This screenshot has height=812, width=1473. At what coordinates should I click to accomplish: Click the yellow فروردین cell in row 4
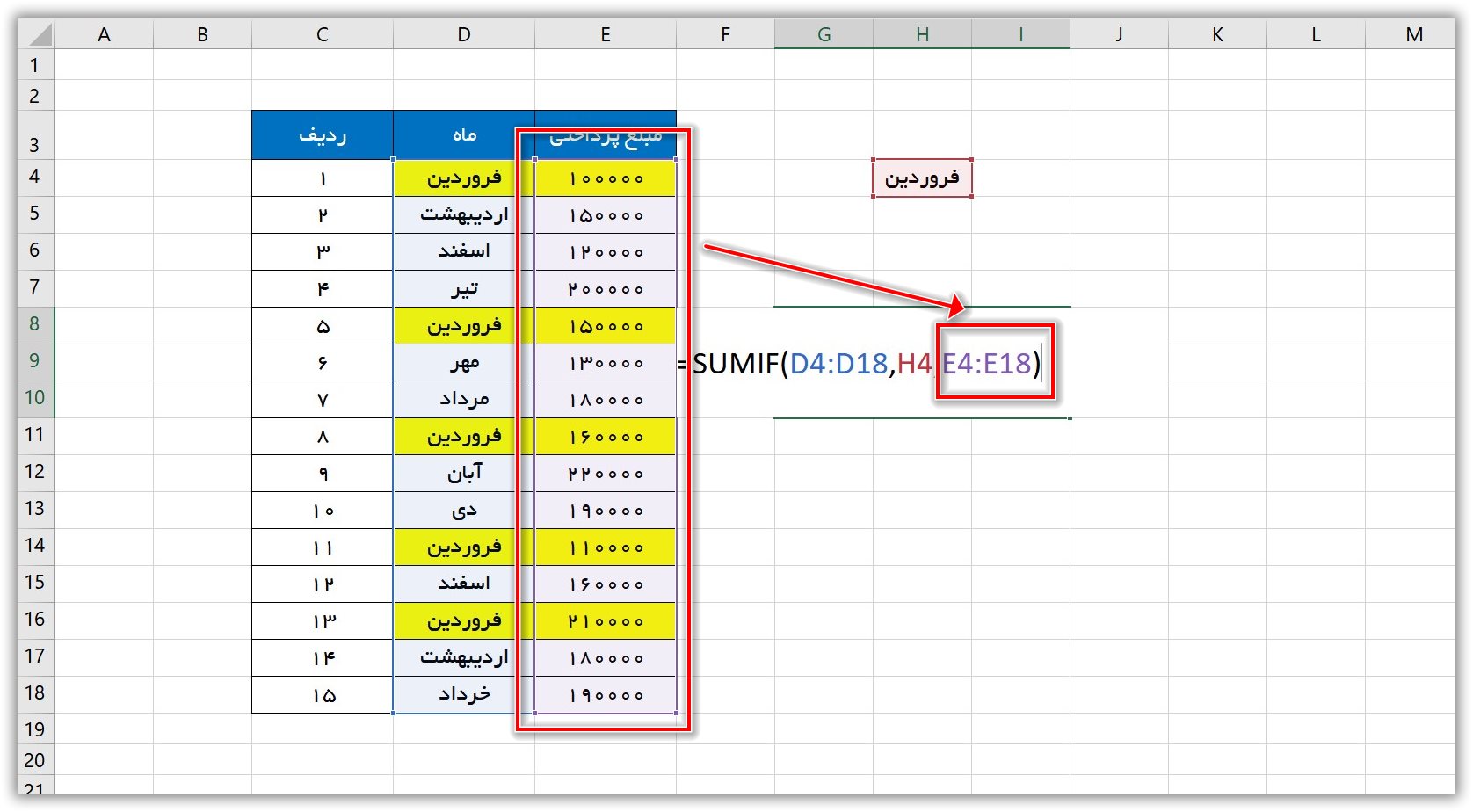(464, 177)
